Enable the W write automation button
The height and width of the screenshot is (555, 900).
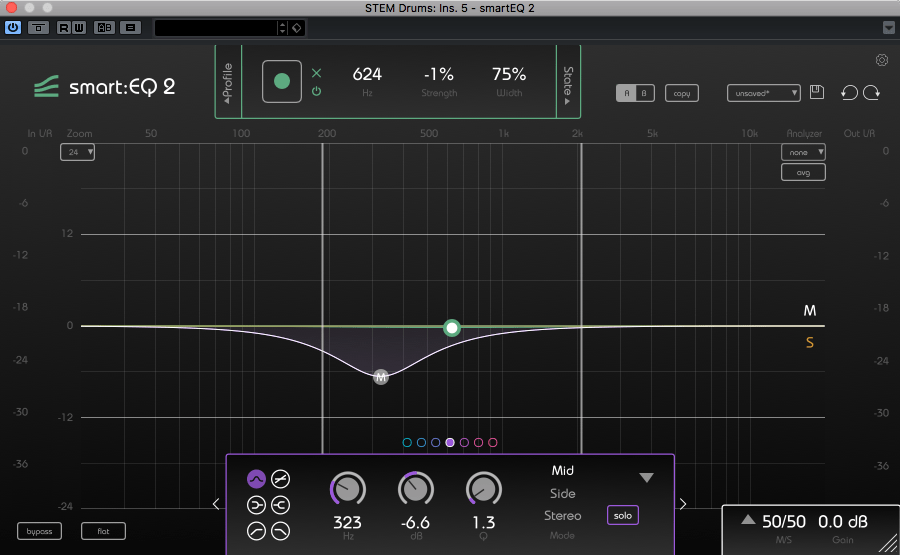(79, 28)
